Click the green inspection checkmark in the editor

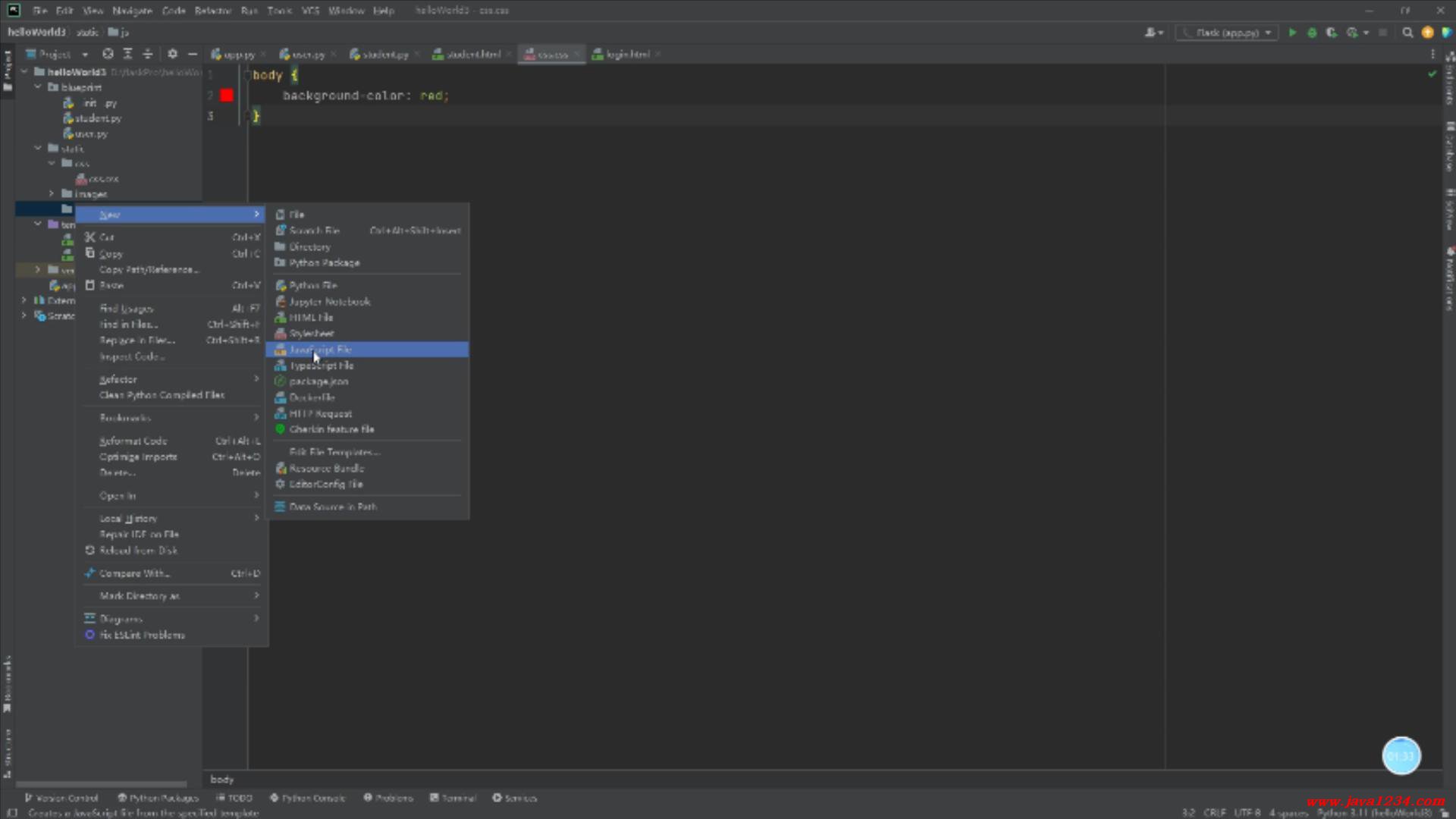click(1432, 74)
